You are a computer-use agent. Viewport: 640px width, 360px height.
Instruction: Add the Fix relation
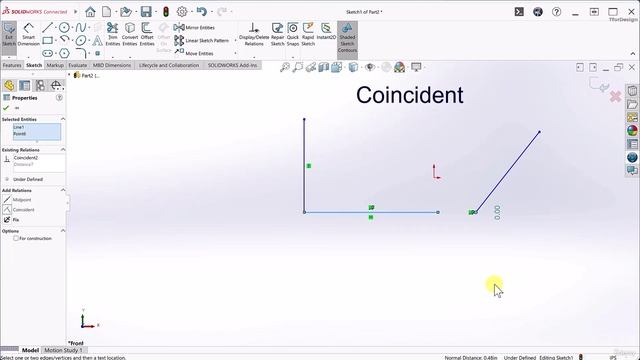click(x=11, y=220)
